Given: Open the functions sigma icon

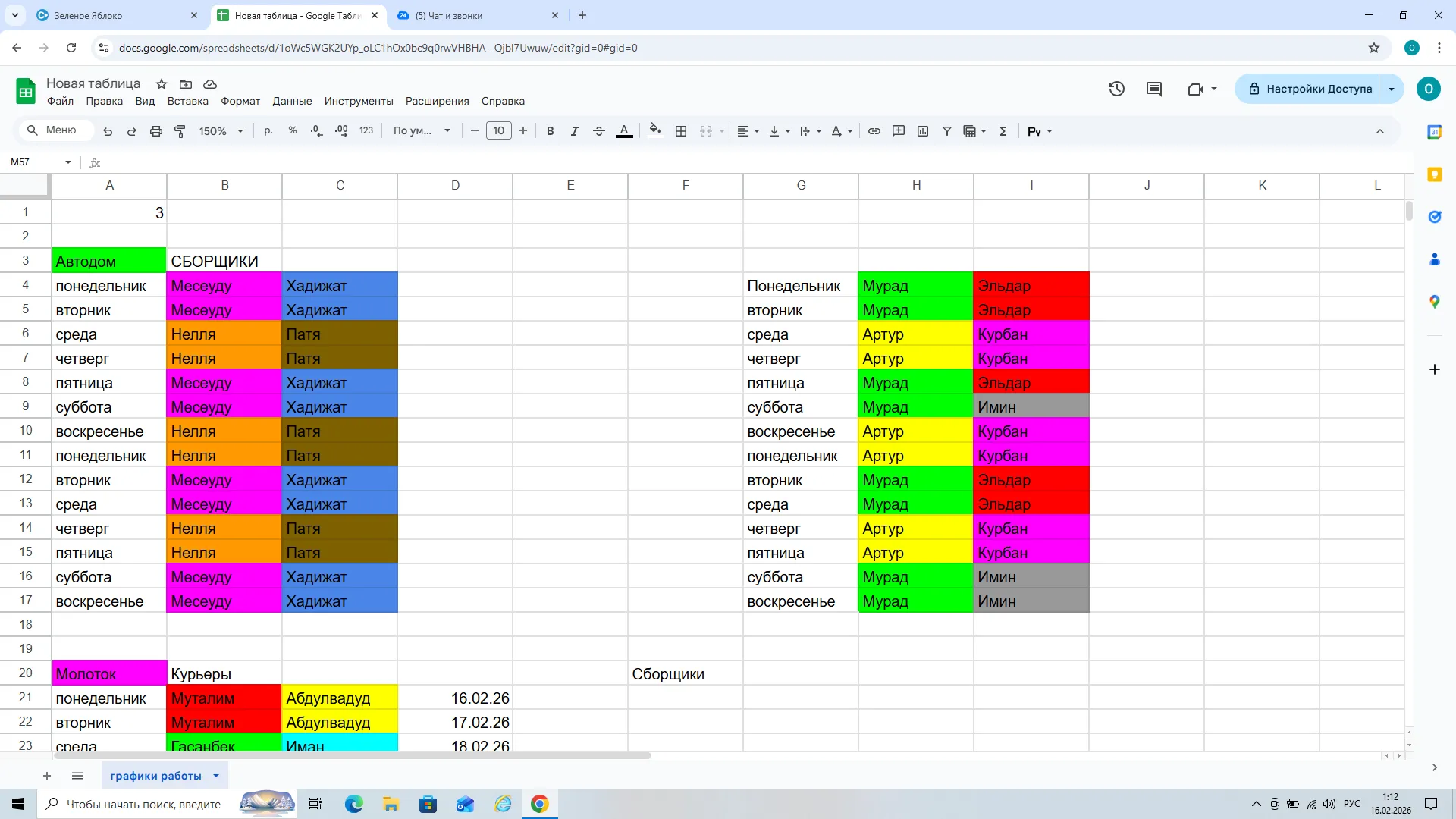Looking at the screenshot, I should [1003, 131].
